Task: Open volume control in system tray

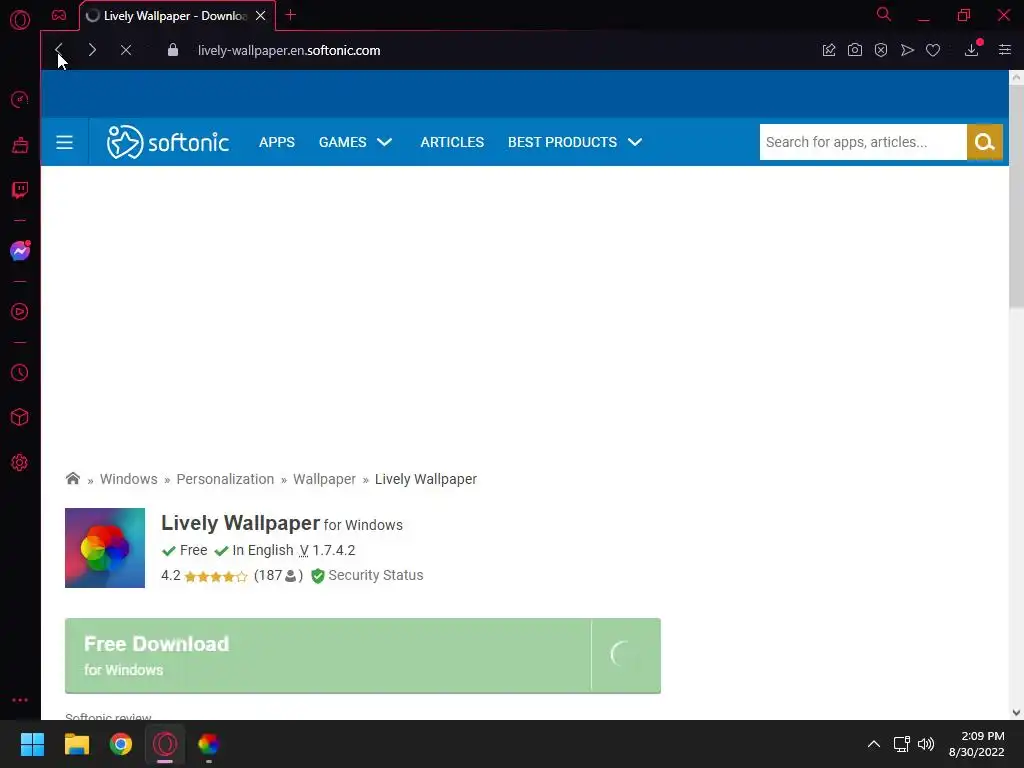Action: pyautogui.click(x=926, y=744)
